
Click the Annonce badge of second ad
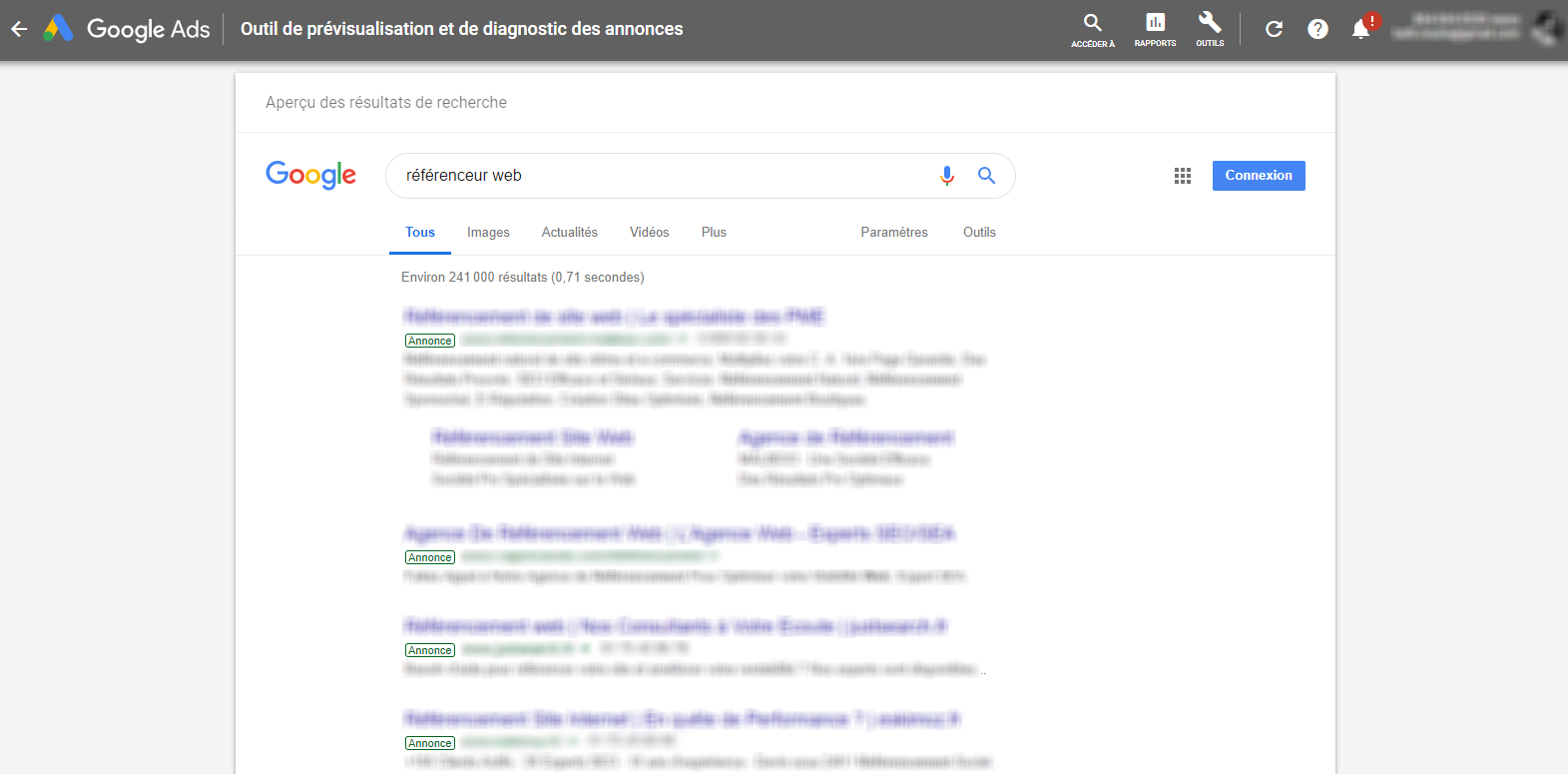[430, 558]
